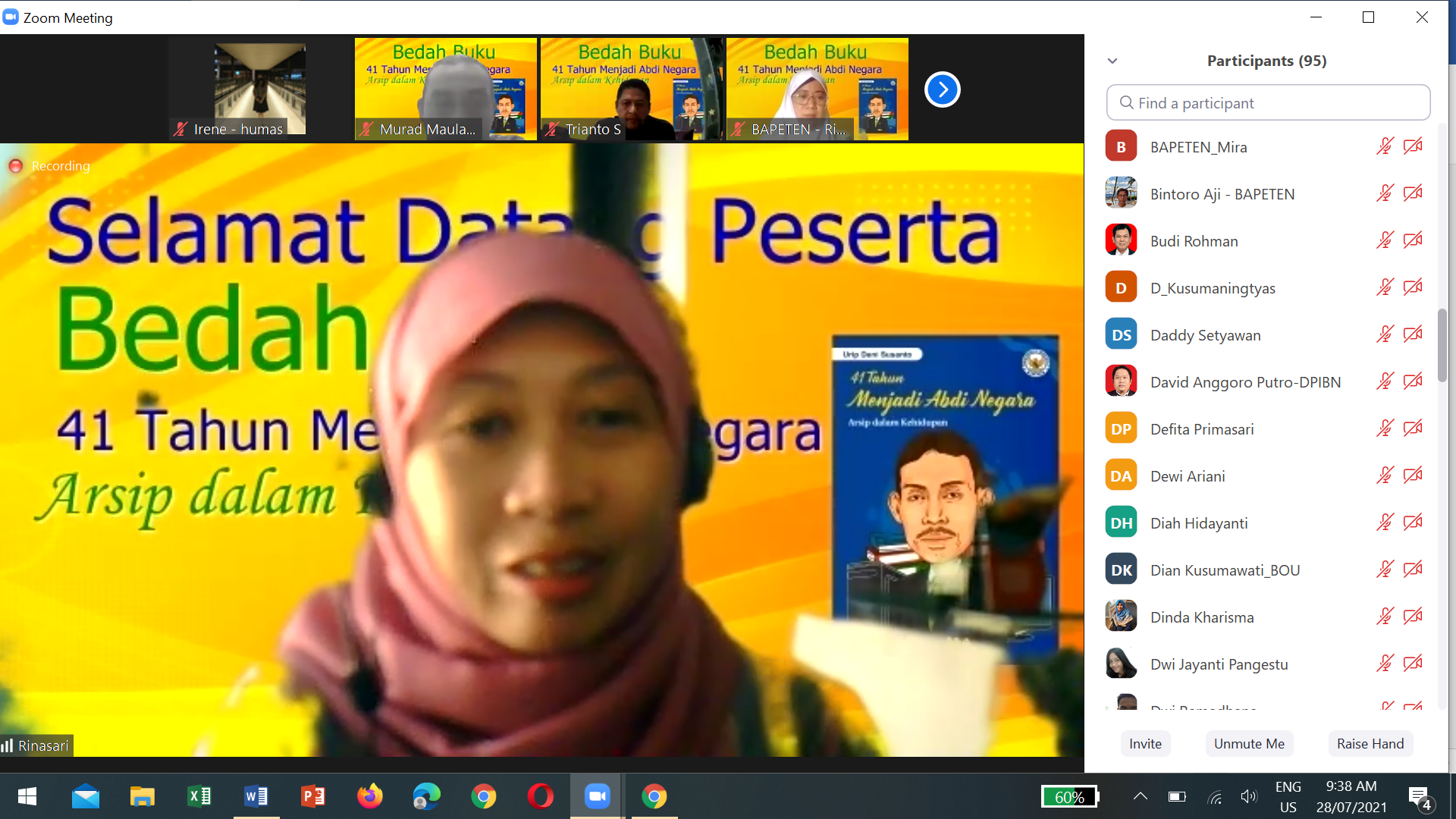This screenshot has height=819, width=1456.
Task: Click camera-off icon next to Dewi Ariani
Action: tap(1413, 475)
